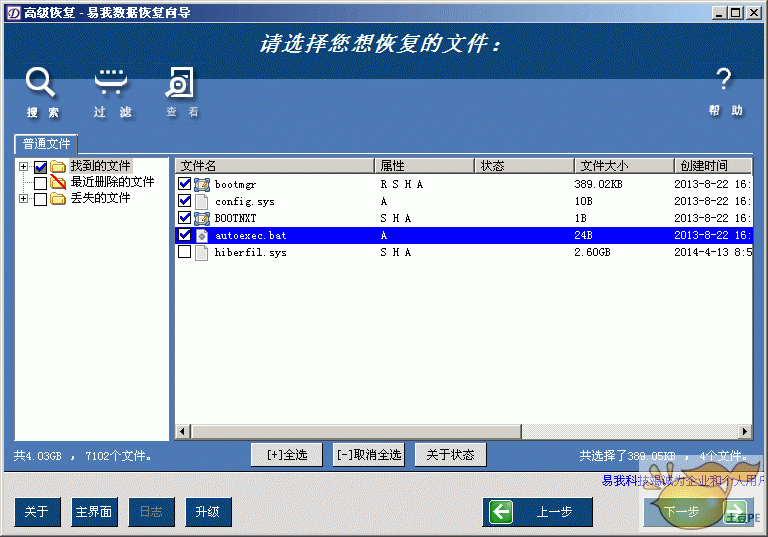768x537 pixels.
Task: Click the bootmgr file icon
Action: click(201, 185)
